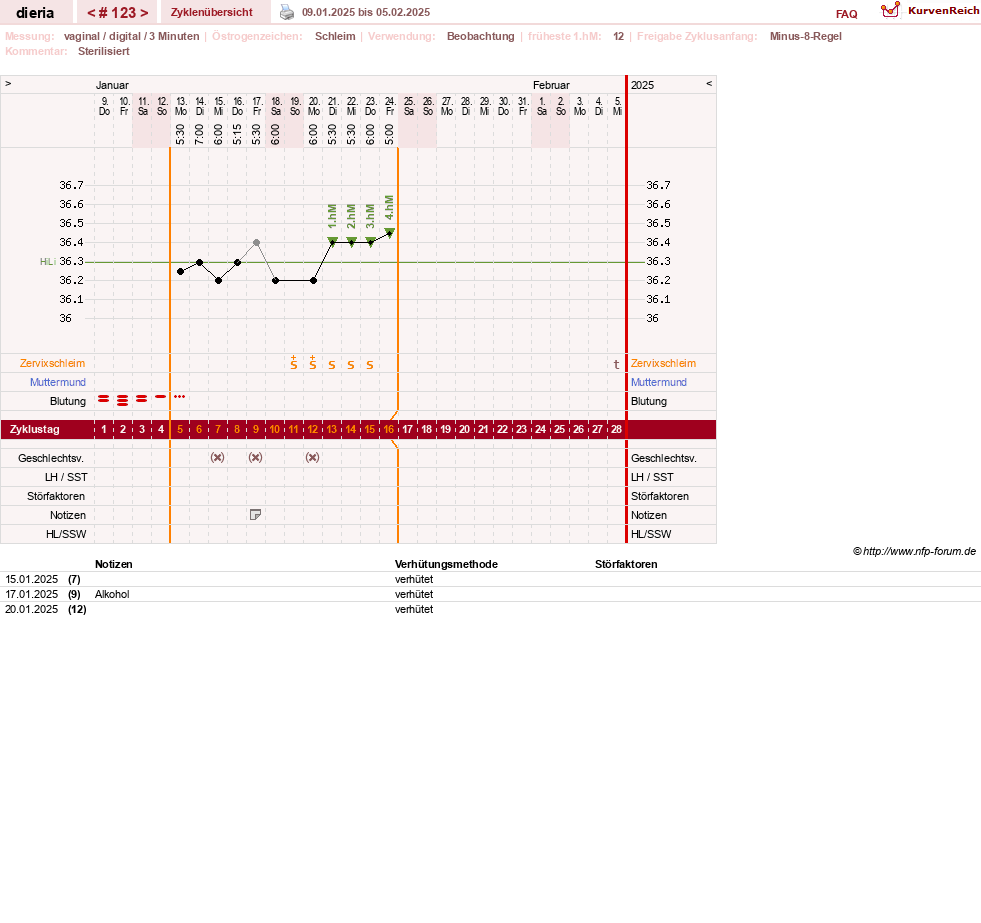Click the Schleim estrogen sign value
The height and width of the screenshot is (923, 981).
coord(335,36)
